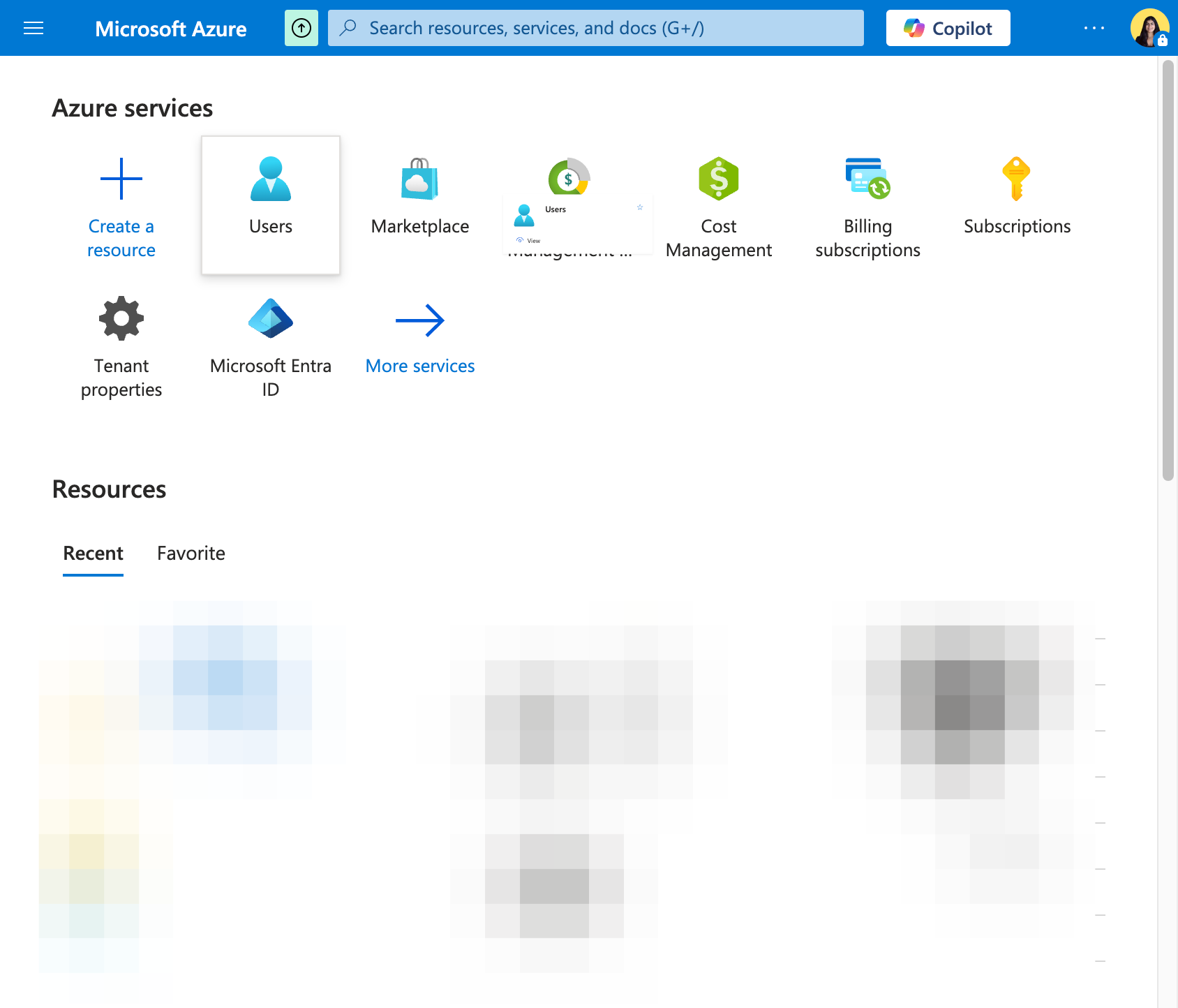Open the account profile avatar
The height and width of the screenshot is (1008, 1178).
pos(1149,28)
